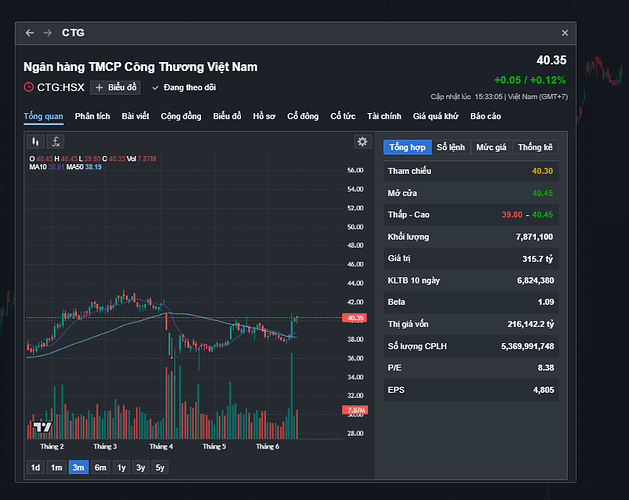This screenshot has height=500, width=629.
Task: Click the Mở cửa row
Action: [x=471, y=193]
